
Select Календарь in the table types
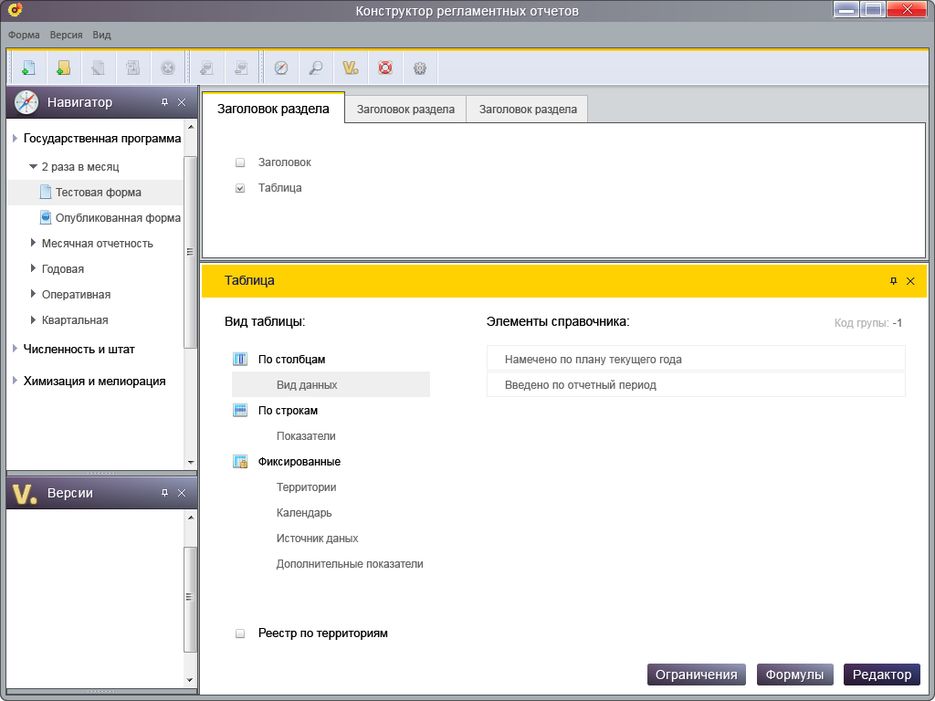304,513
